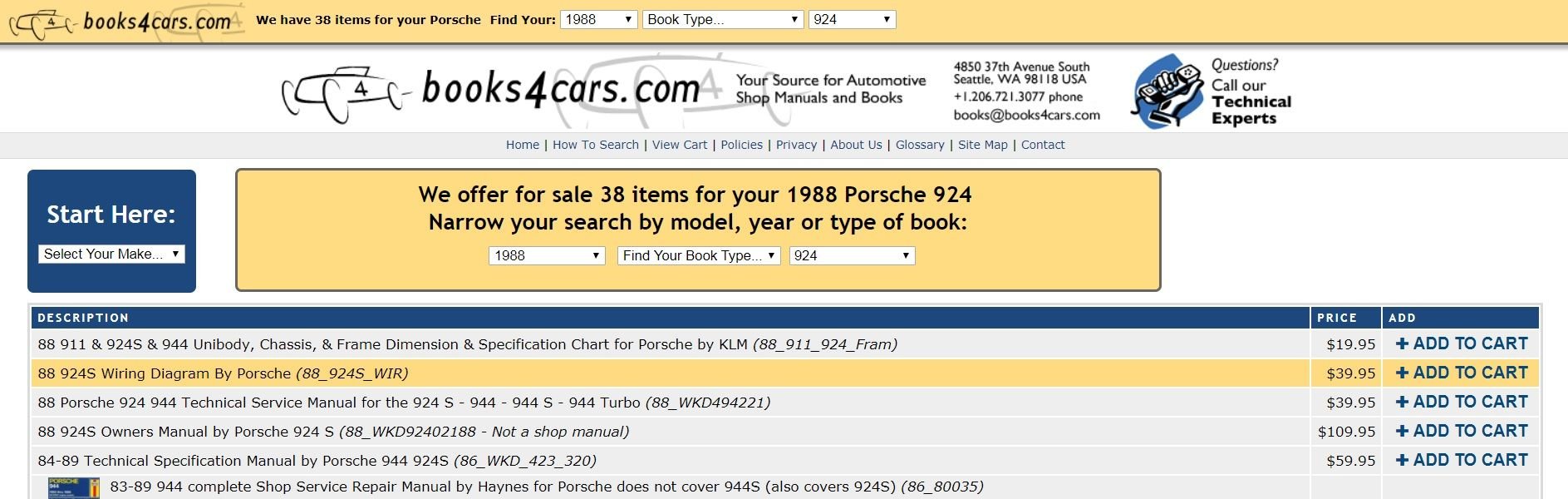Click the large books4cars.com header logo
The width and height of the screenshot is (1568, 499).
pyautogui.click(x=490, y=91)
